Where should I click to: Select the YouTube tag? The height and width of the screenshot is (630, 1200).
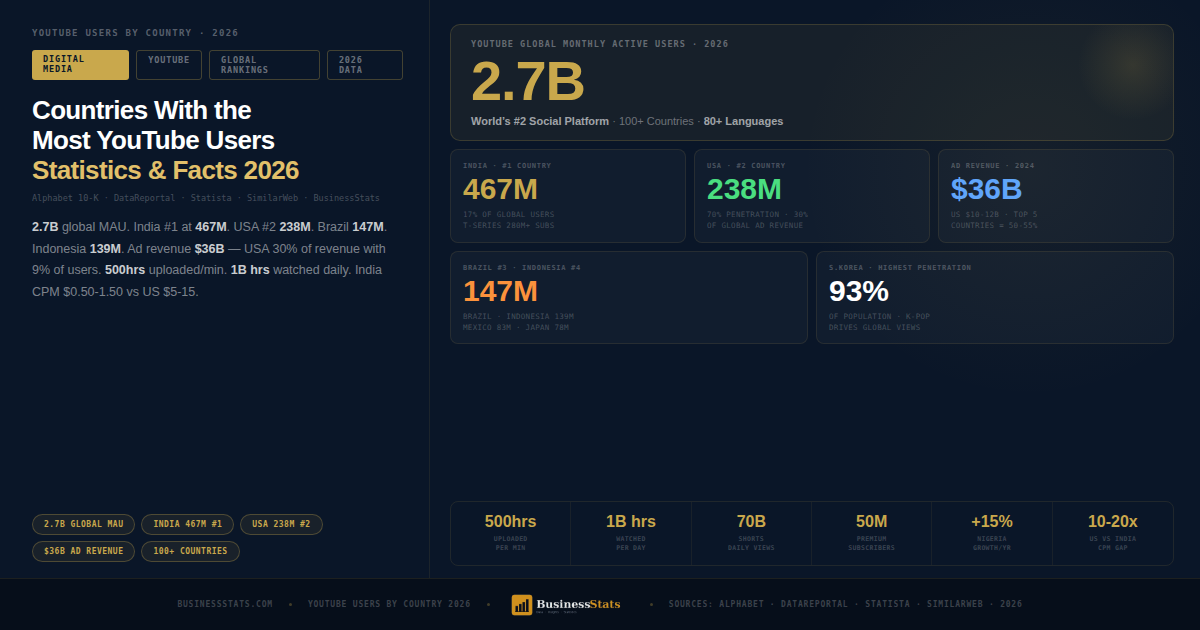coord(169,65)
